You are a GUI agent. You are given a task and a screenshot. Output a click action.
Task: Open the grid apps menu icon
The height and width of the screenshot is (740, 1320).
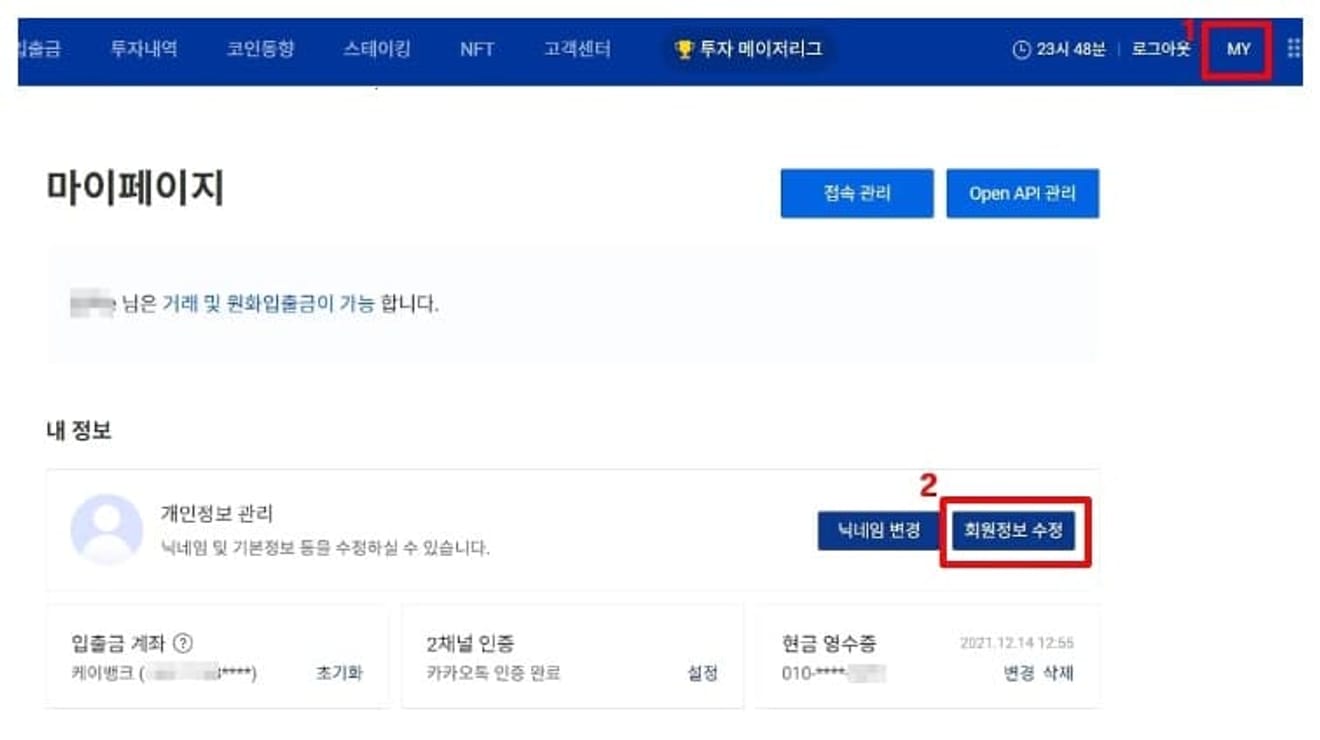tap(1294, 48)
